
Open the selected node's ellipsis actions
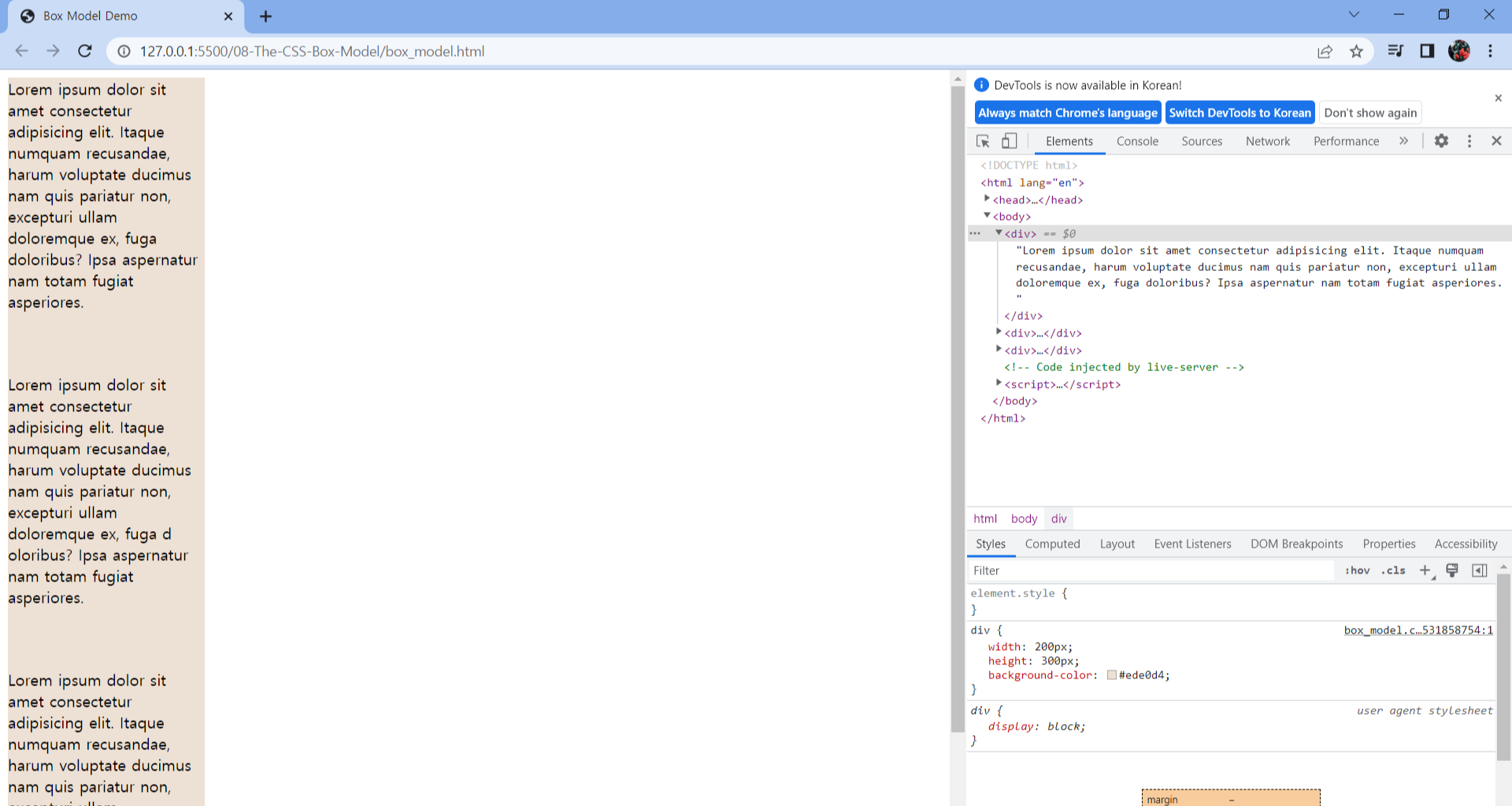pyautogui.click(x=975, y=233)
